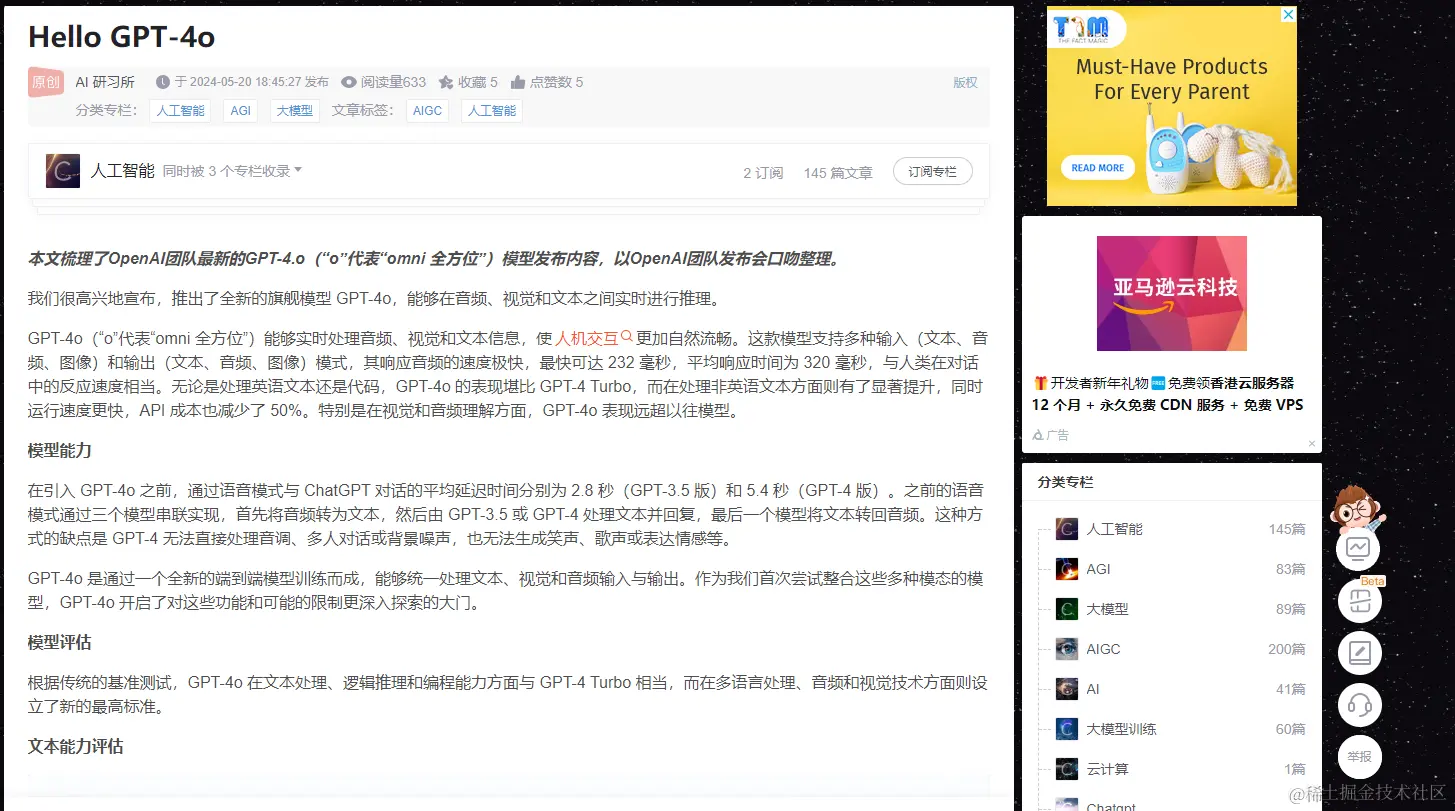Image resolution: width=1455 pixels, height=811 pixels.
Task: Click the thumbs-up 点赞数 icon
Action: [x=518, y=82]
